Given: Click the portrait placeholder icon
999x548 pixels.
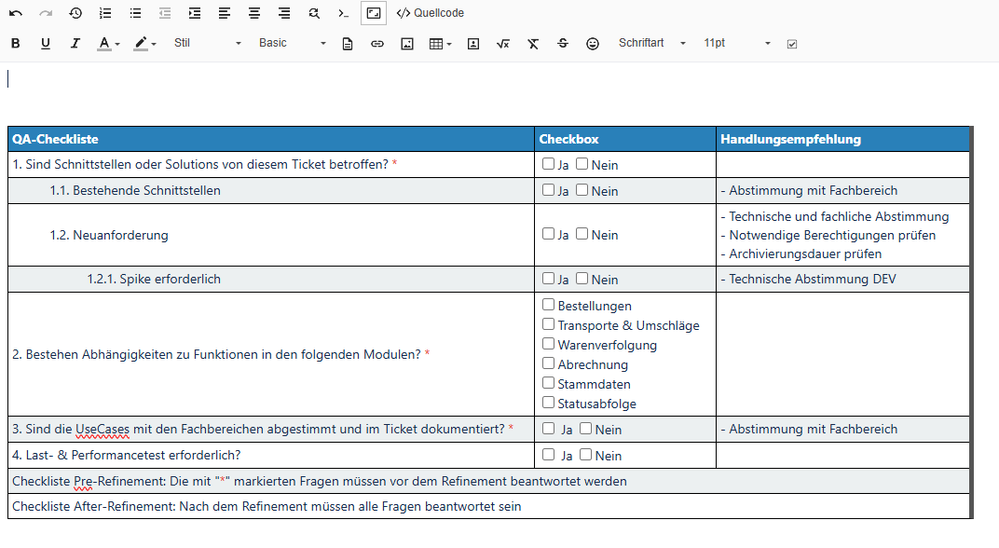Looking at the screenshot, I should [x=473, y=43].
